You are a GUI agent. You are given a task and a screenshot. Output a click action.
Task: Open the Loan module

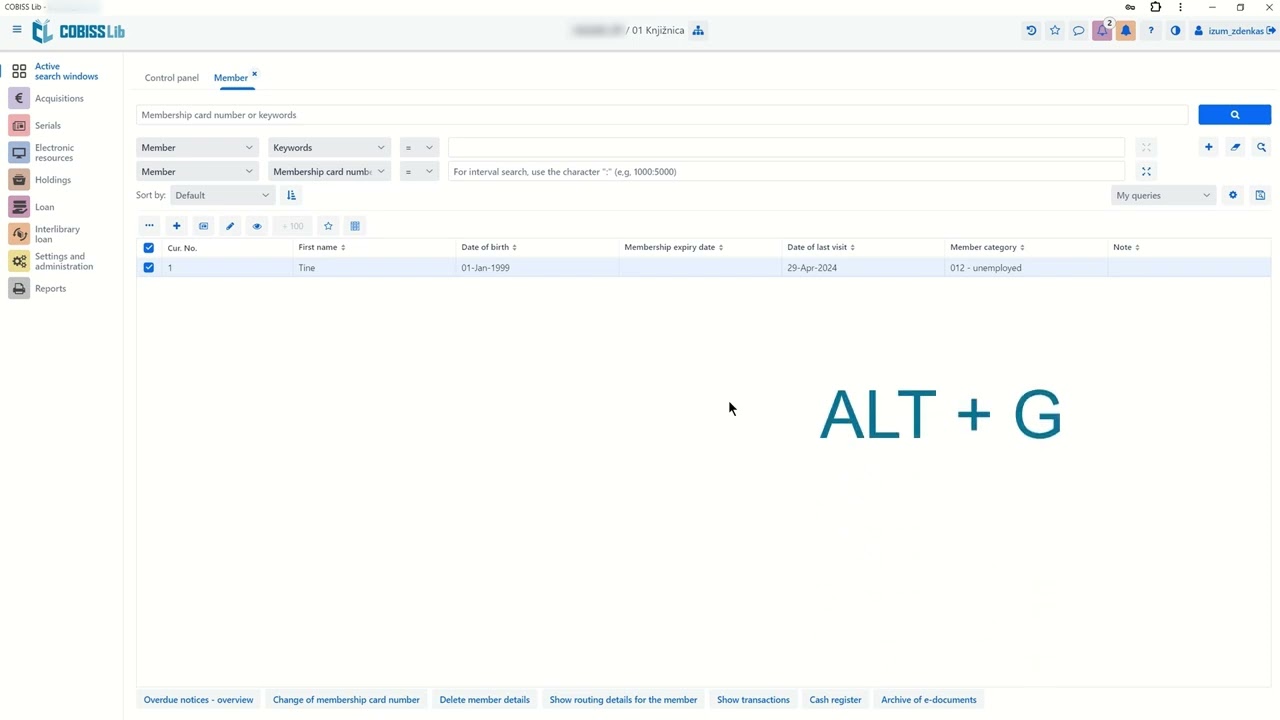[x=45, y=207]
